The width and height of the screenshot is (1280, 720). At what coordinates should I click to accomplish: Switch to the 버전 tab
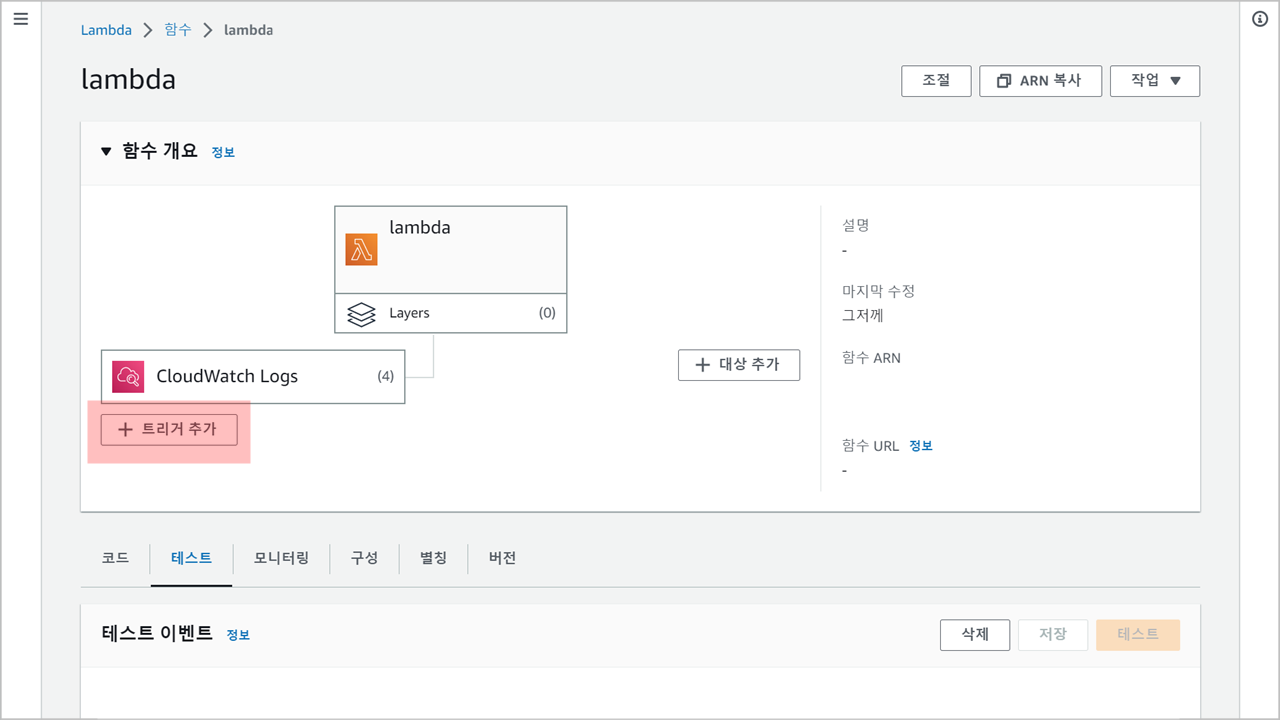tap(502, 558)
